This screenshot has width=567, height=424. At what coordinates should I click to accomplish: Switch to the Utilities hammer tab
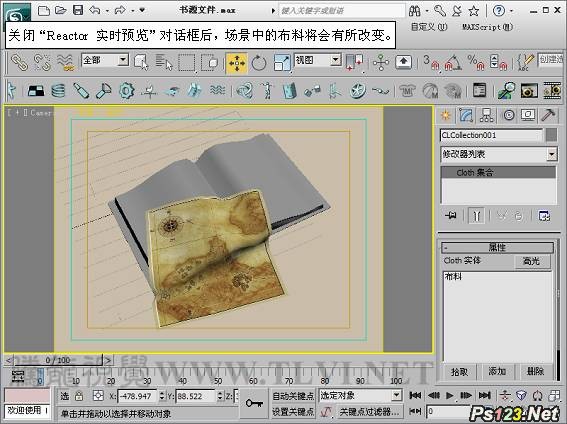[549, 115]
